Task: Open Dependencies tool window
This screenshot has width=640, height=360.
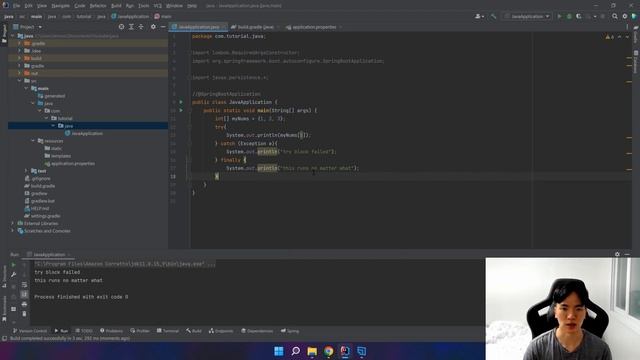Action: (x=257, y=331)
